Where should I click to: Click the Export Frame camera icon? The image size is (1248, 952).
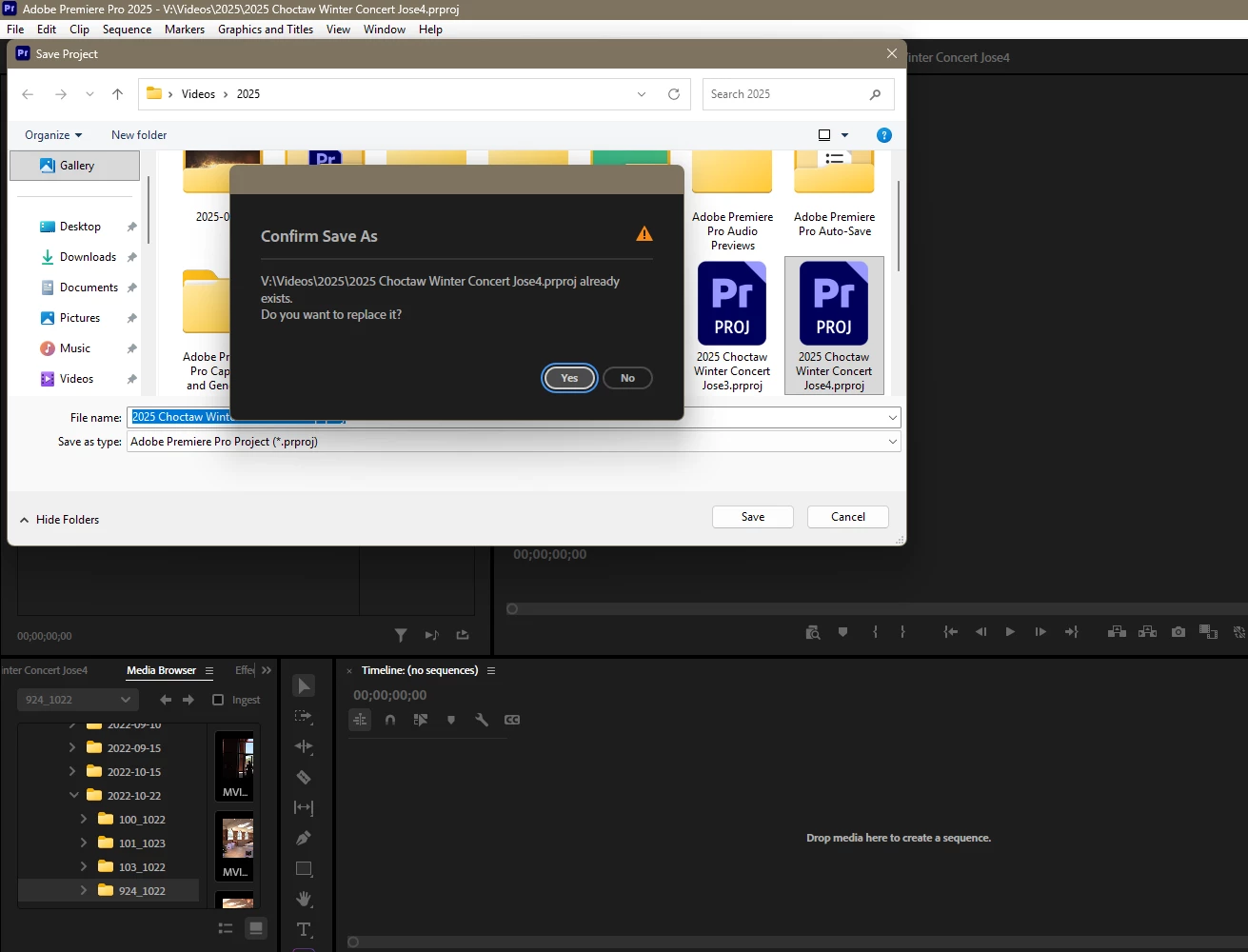[x=1179, y=631]
